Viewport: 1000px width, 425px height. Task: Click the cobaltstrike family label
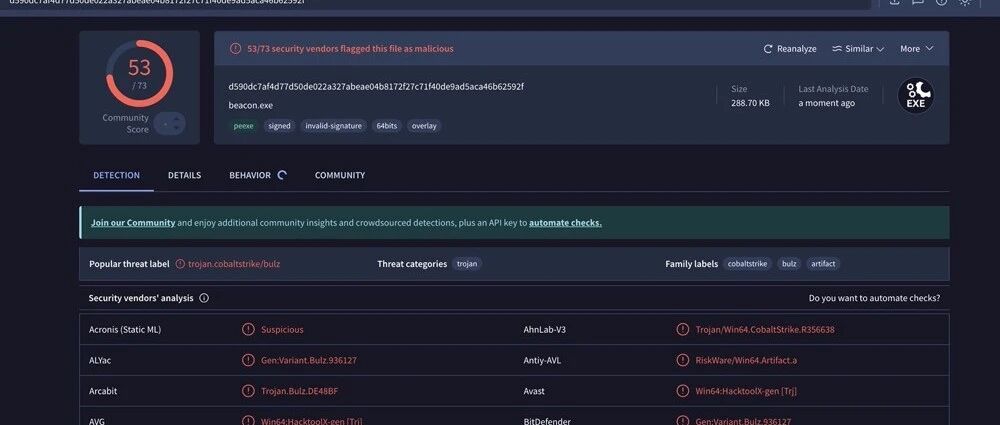(x=747, y=264)
